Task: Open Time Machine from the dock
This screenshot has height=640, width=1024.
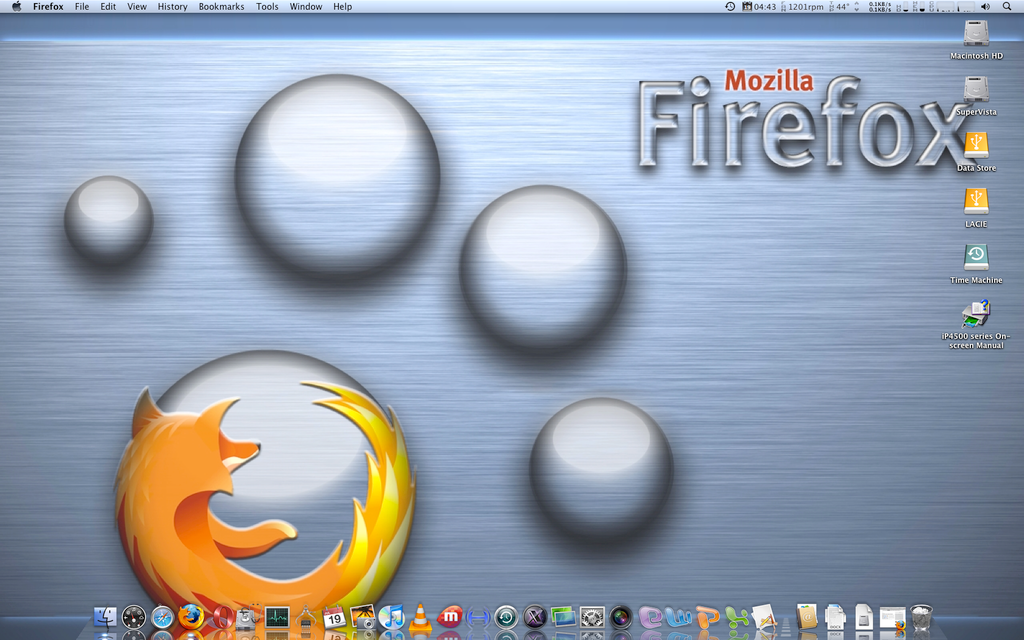Action: click(x=506, y=616)
